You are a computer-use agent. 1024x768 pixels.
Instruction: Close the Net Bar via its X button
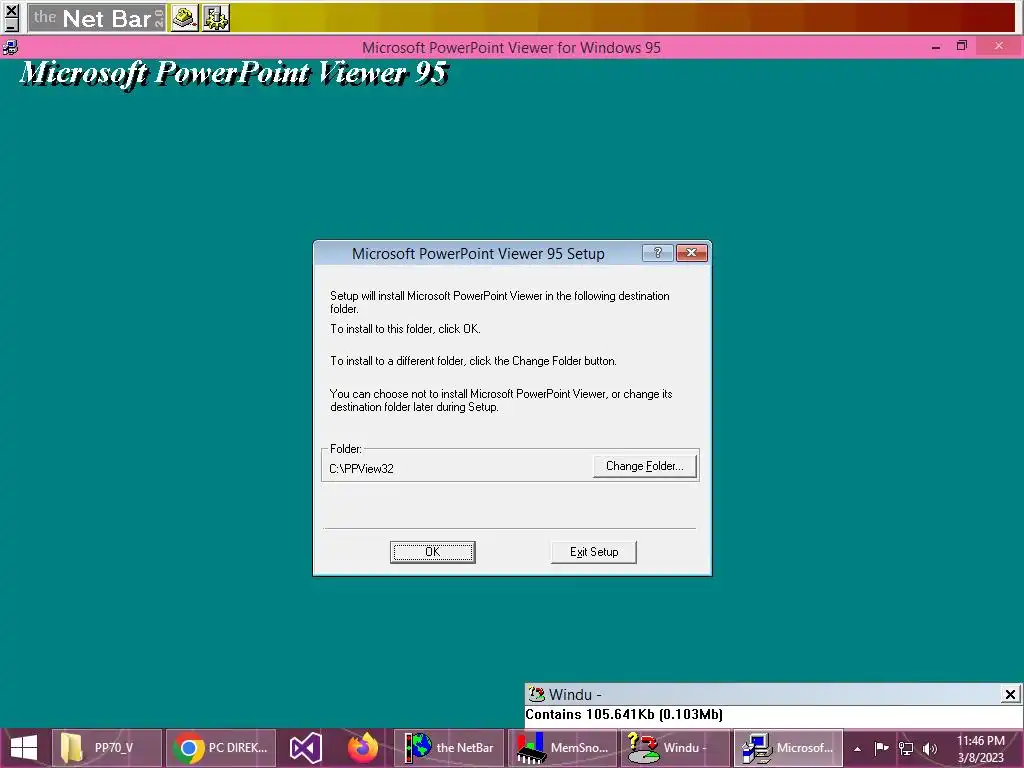11,10
